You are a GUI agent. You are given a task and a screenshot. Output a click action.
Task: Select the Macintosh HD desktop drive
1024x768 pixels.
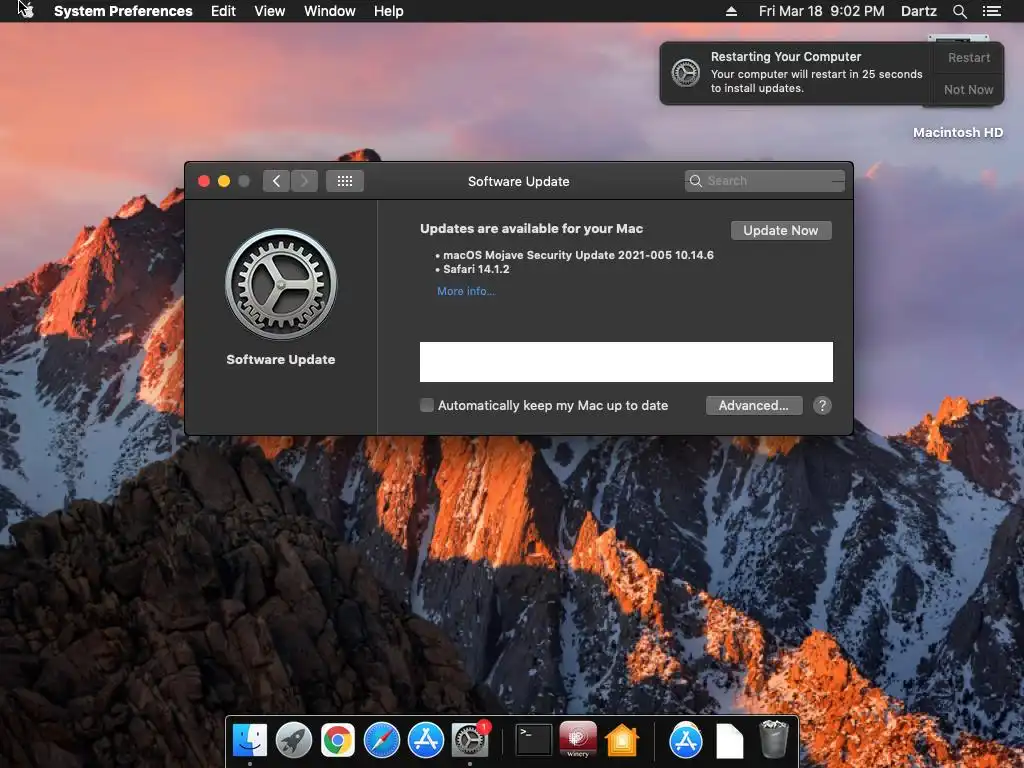(x=957, y=133)
